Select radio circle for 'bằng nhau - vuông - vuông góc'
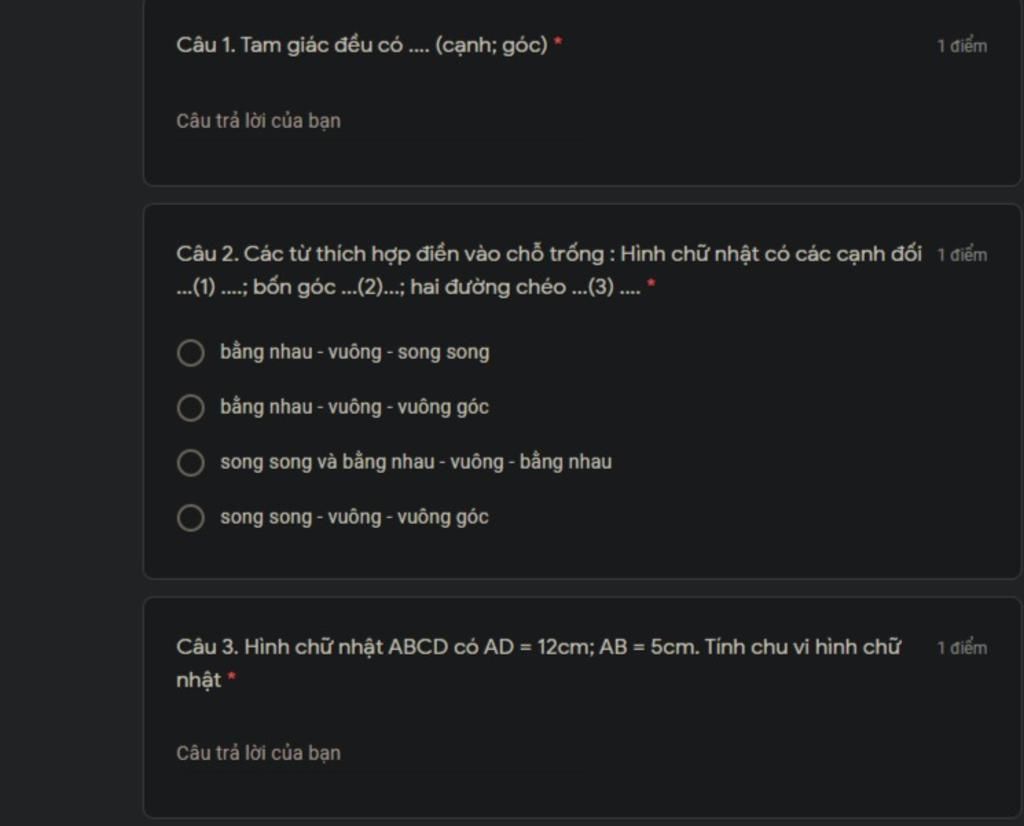 point(191,407)
